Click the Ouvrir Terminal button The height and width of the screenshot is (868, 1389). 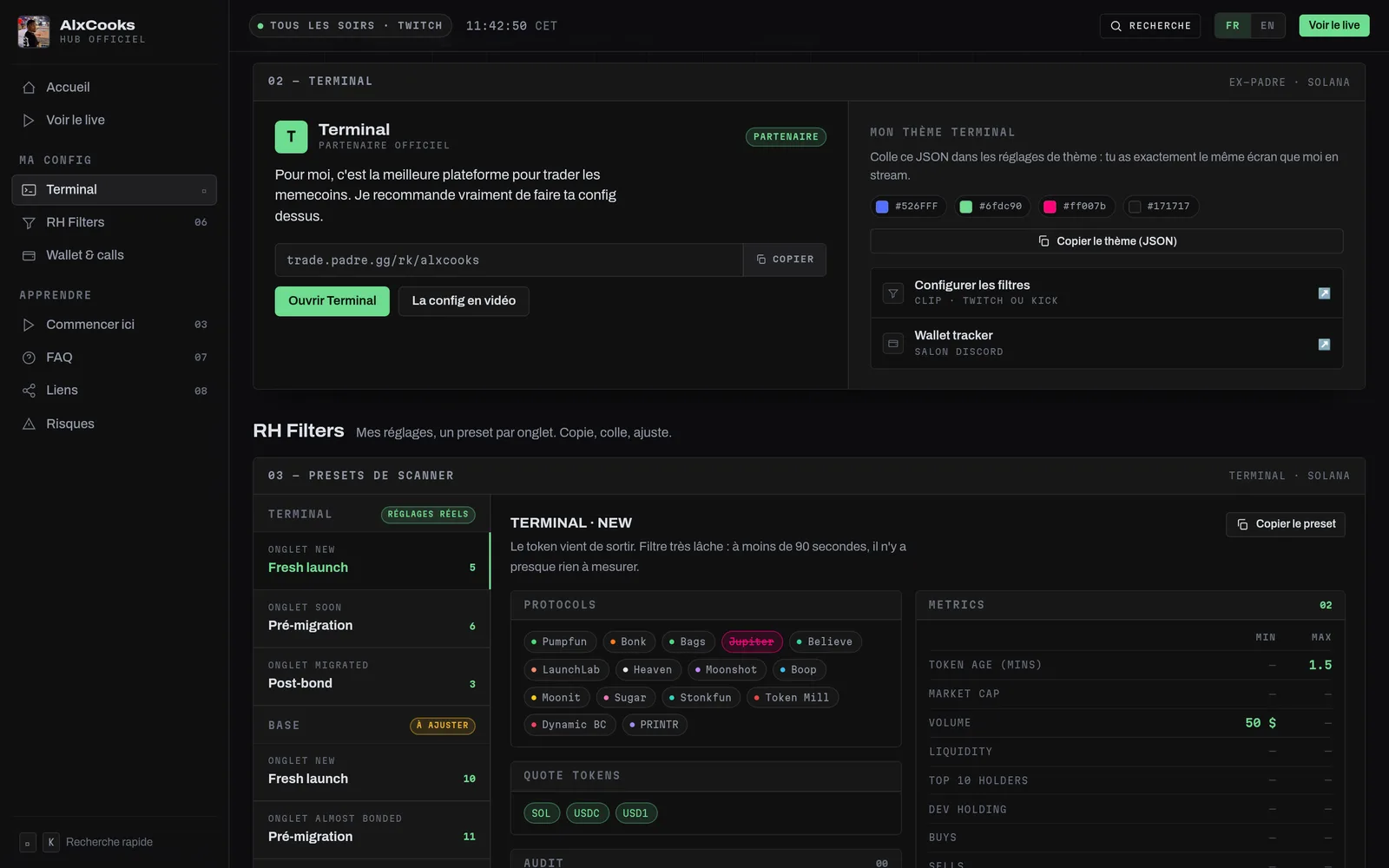[332, 301]
